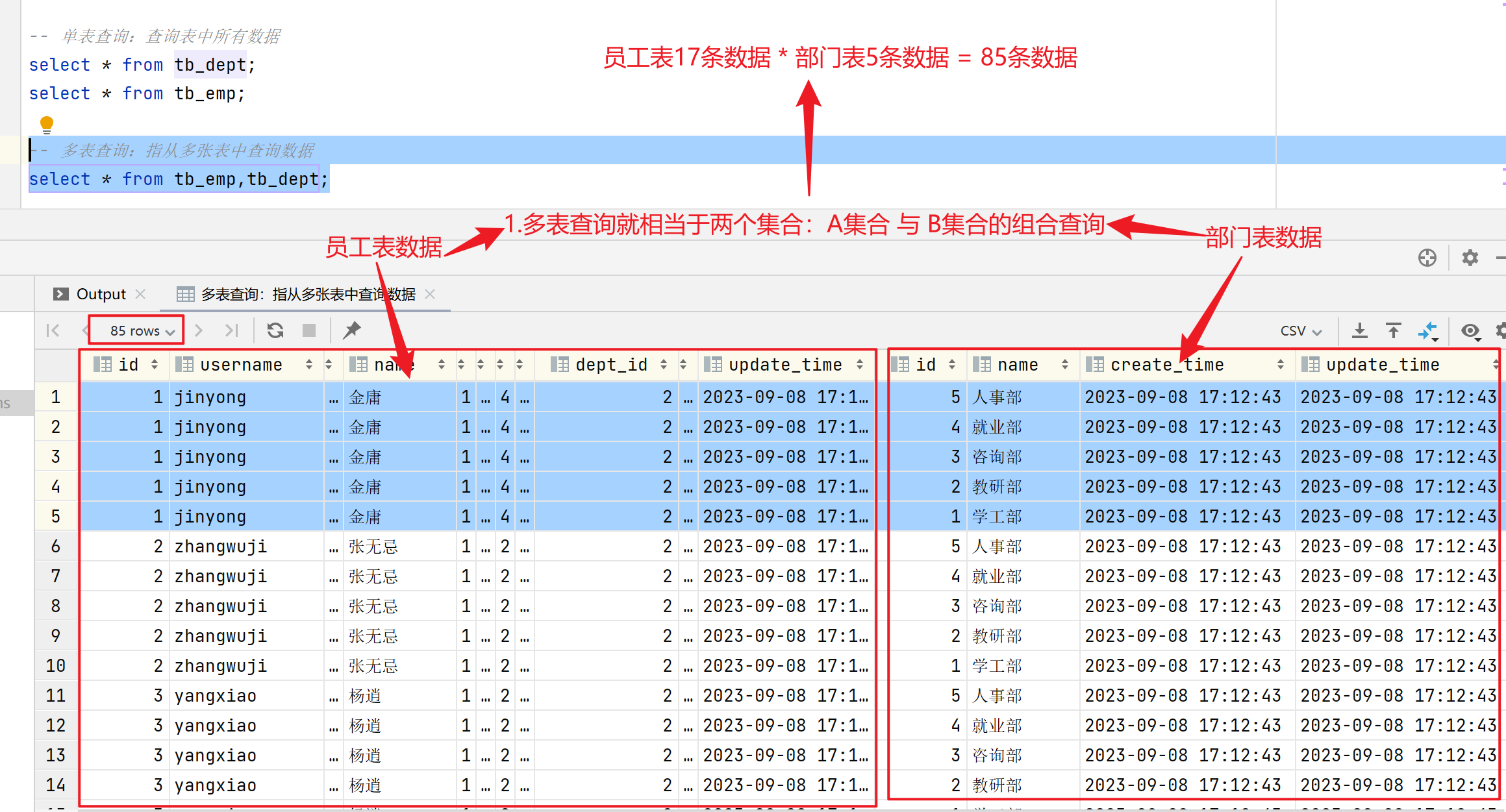This screenshot has width=1506, height=812.
Task: Switch to the Output tab
Action: tap(100, 294)
